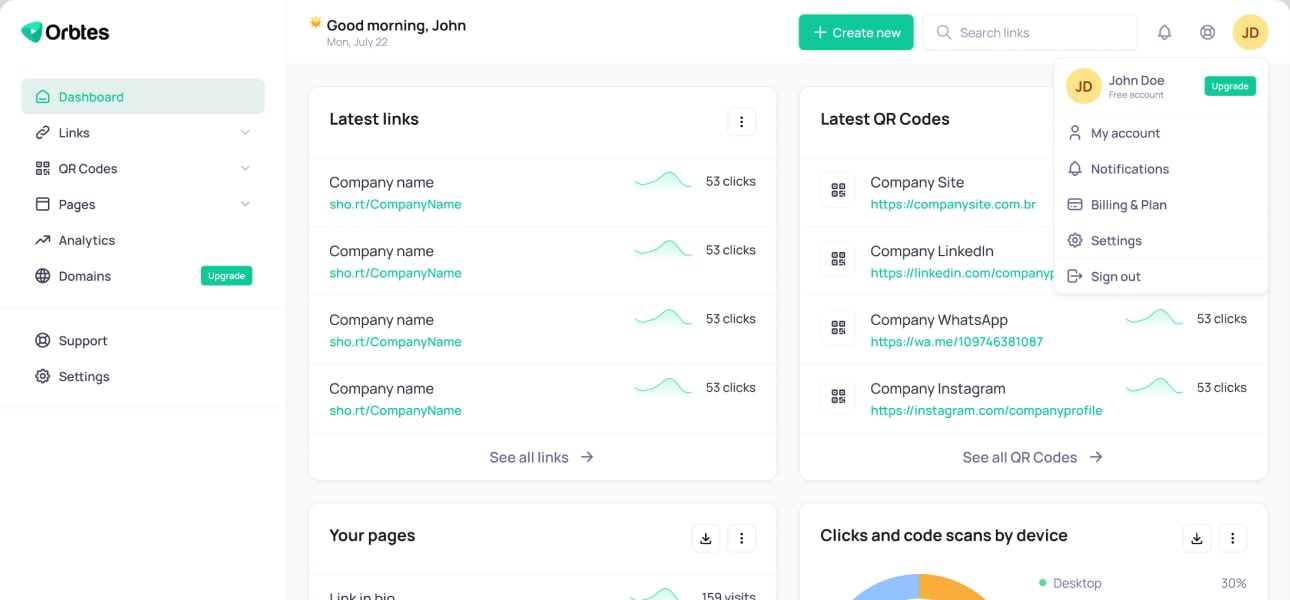This screenshot has width=1290, height=600.
Task: Open Clicks and code scans options menu
Action: (x=1232, y=538)
